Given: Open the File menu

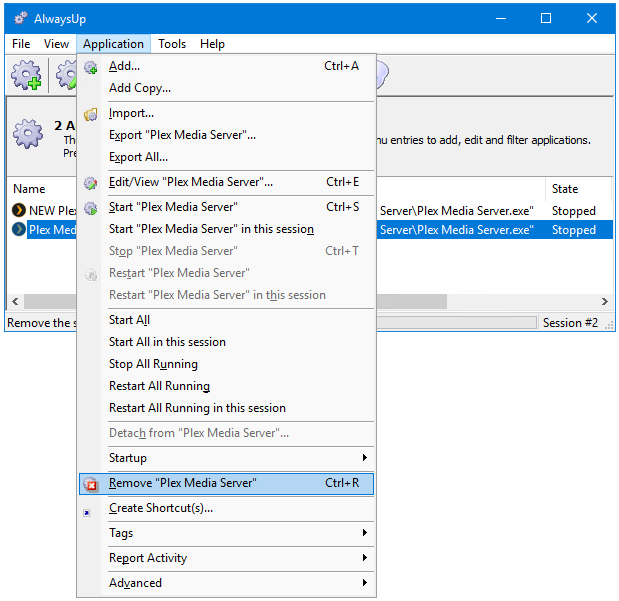Looking at the screenshot, I should coord(21,44).
